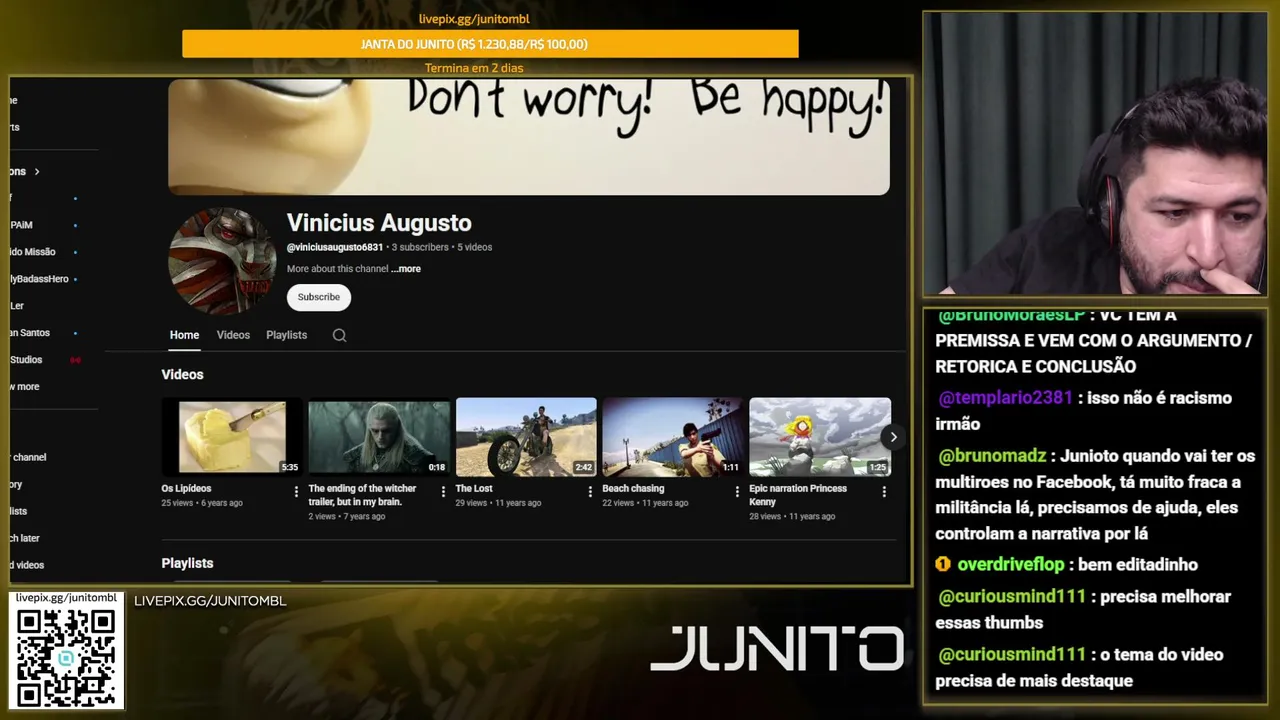Click '@curiousmind111' on the 'precisa melhorar' message
Screen dimensions: 1280x720
pyautogui.click(x=1012, y=597)
